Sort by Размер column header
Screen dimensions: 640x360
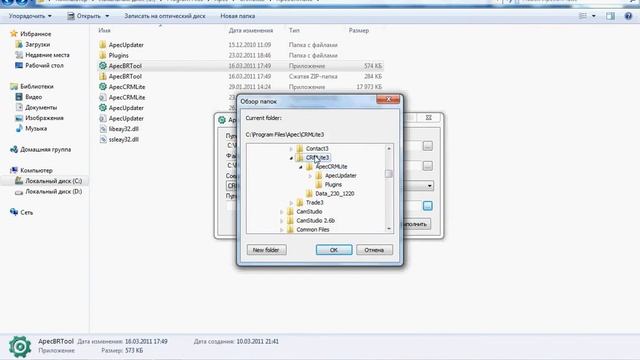[359, 31]
